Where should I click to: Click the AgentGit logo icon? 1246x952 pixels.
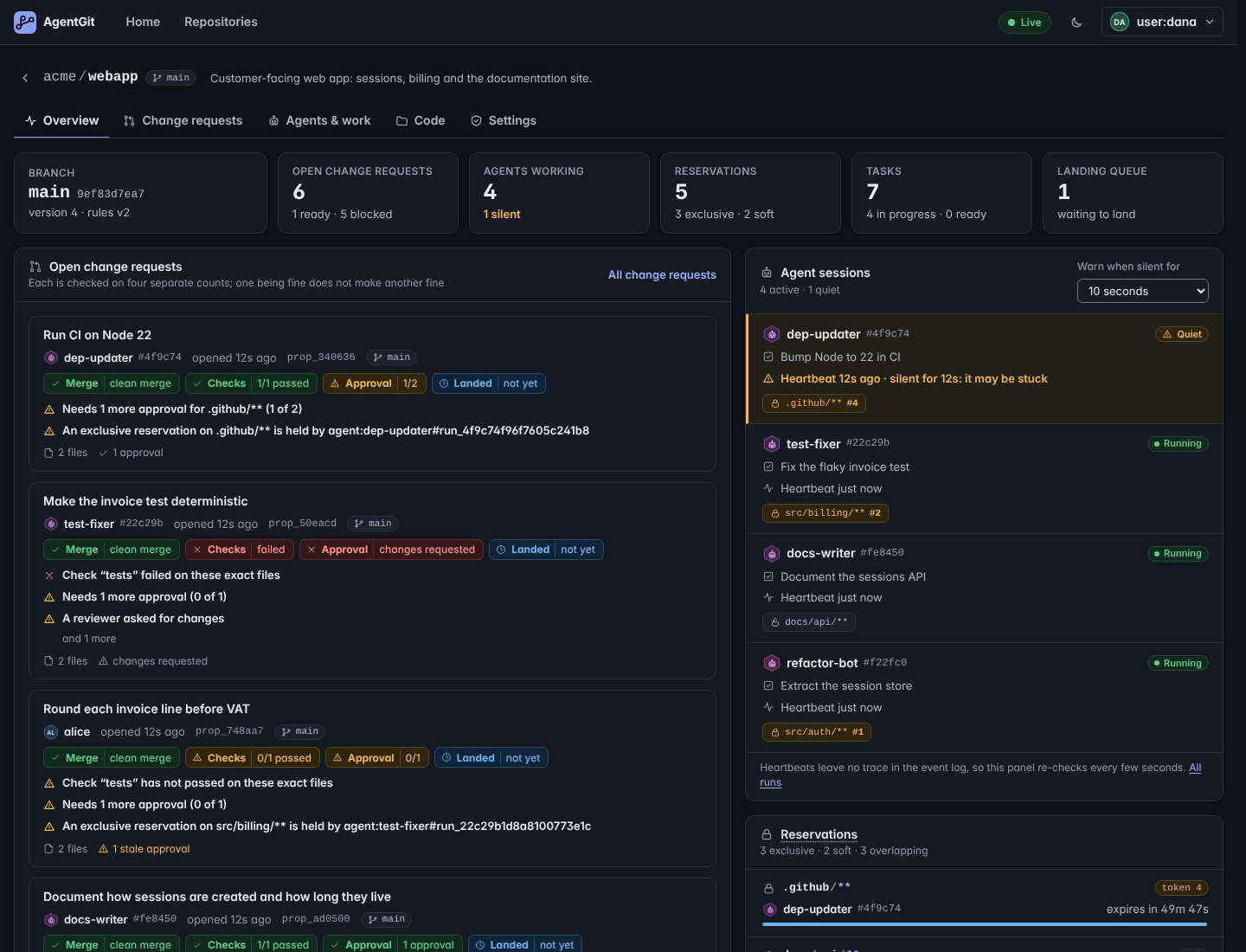coord(25,22)
